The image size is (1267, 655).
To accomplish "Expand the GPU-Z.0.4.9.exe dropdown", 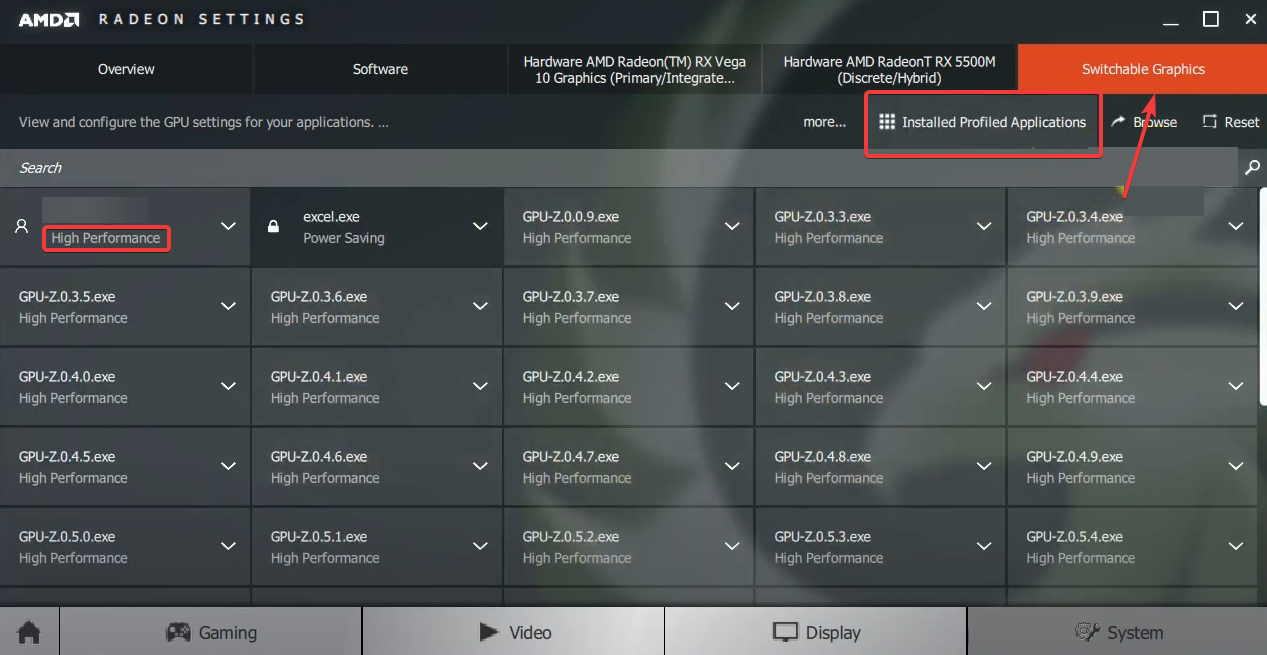I will 1236,466.
